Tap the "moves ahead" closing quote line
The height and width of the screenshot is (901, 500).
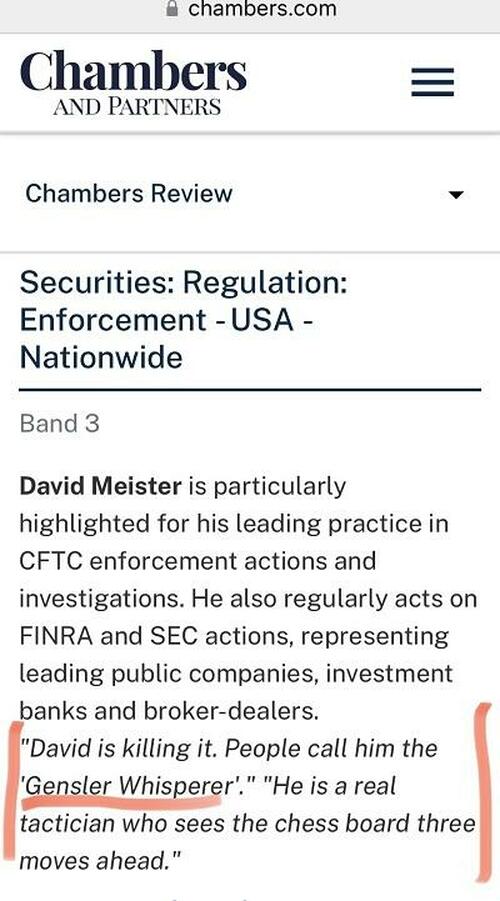point(101,861)
